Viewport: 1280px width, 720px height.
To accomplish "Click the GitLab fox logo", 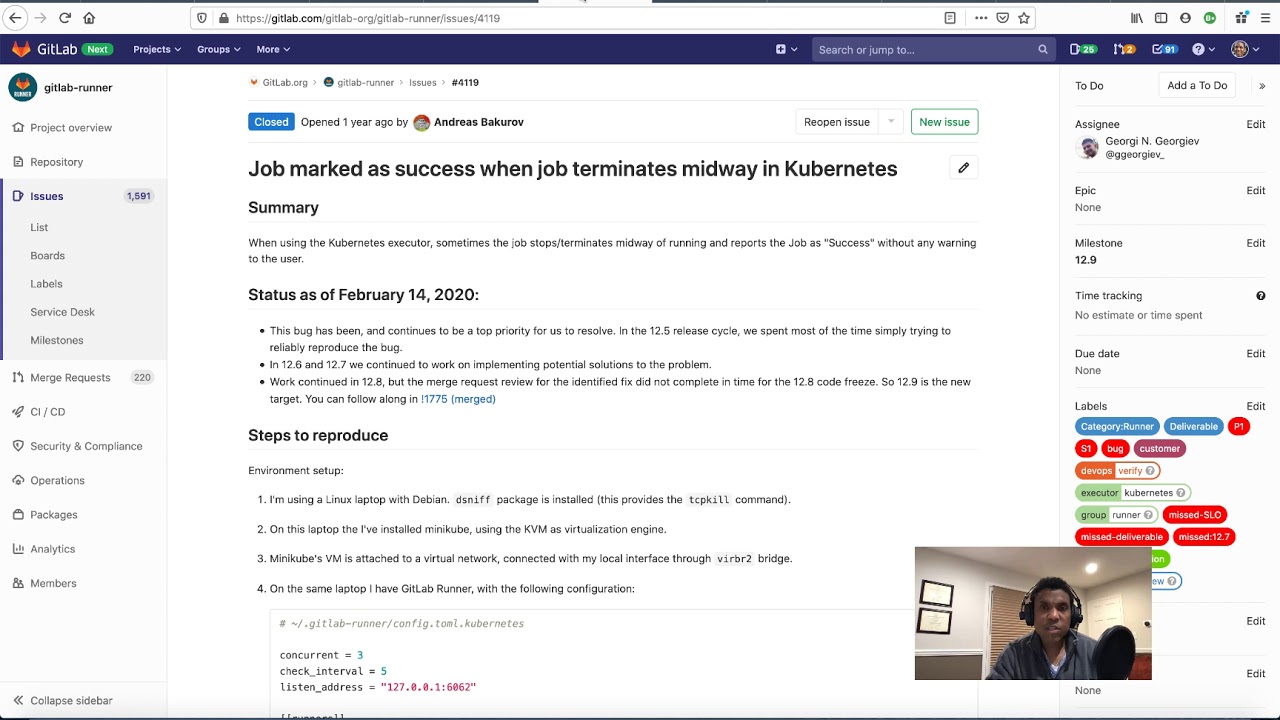I will click(21, 49).
